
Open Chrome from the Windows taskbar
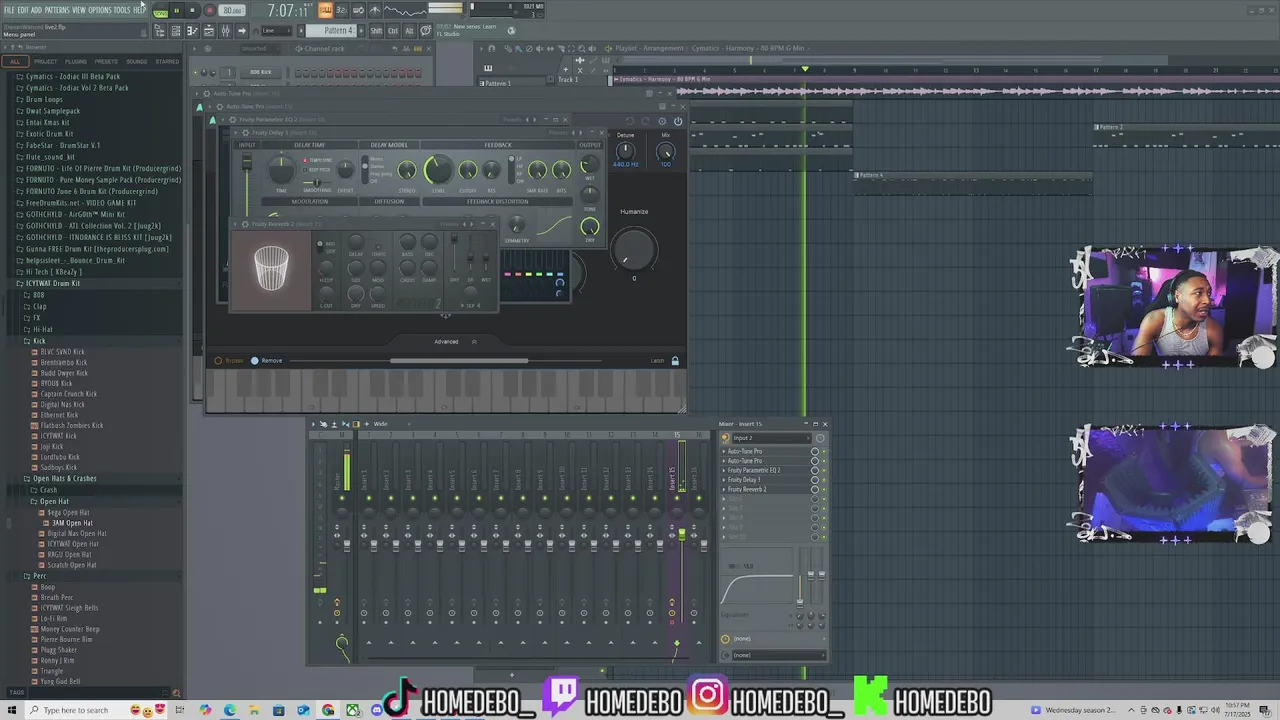(328, 710)
